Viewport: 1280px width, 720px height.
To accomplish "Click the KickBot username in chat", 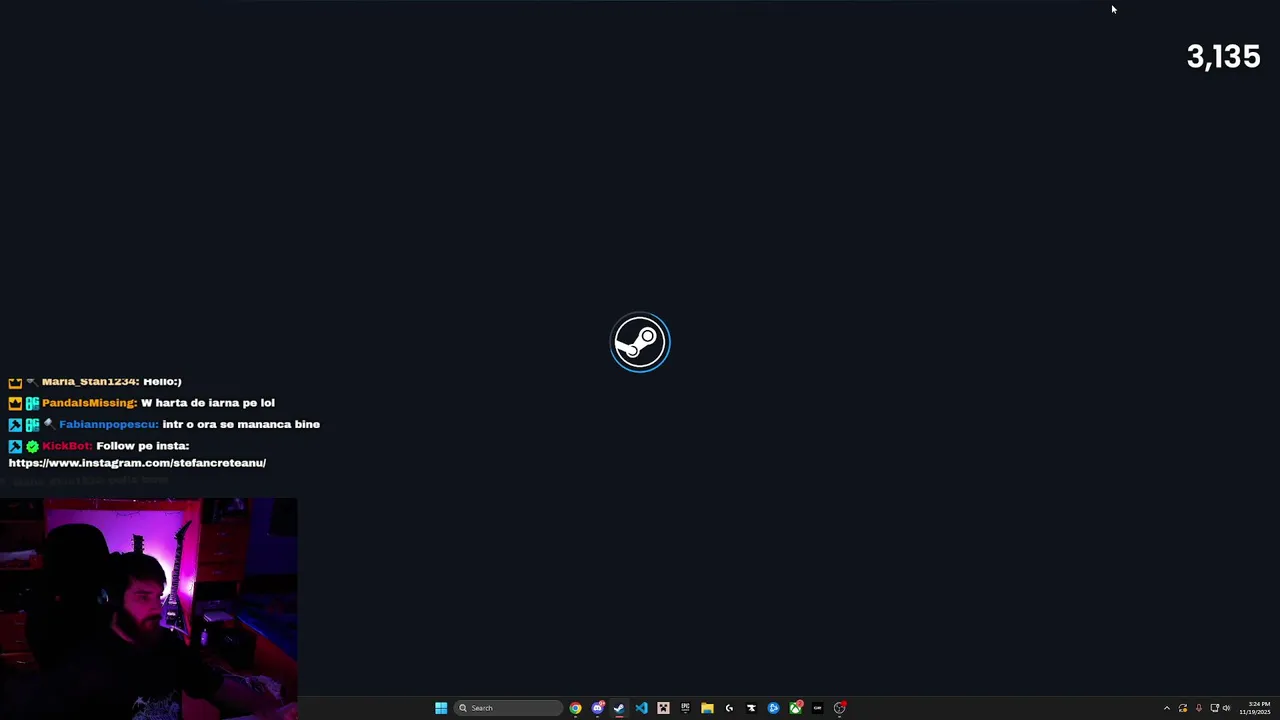I will coord(67,446).
